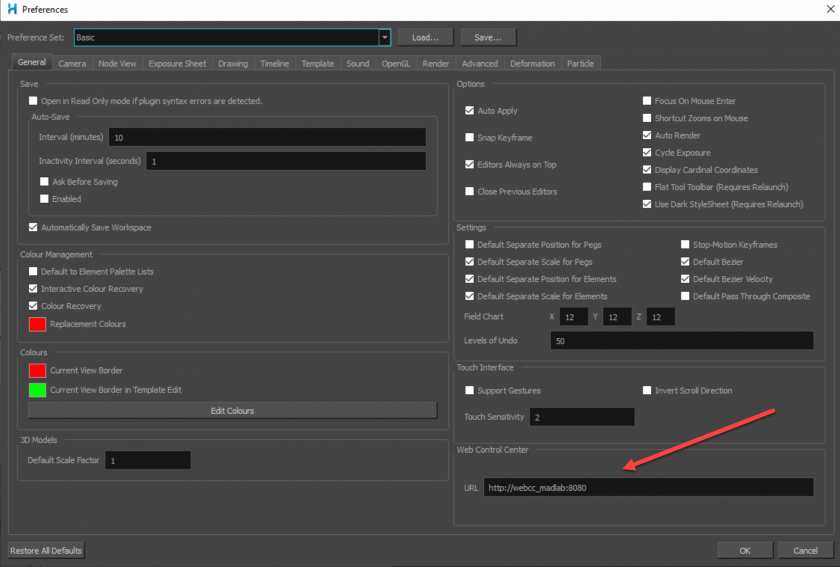Check Invert Scroll Direction
The width and height of the screenshot is (840, 567).
pyautogui.click(x=647, y=390)
